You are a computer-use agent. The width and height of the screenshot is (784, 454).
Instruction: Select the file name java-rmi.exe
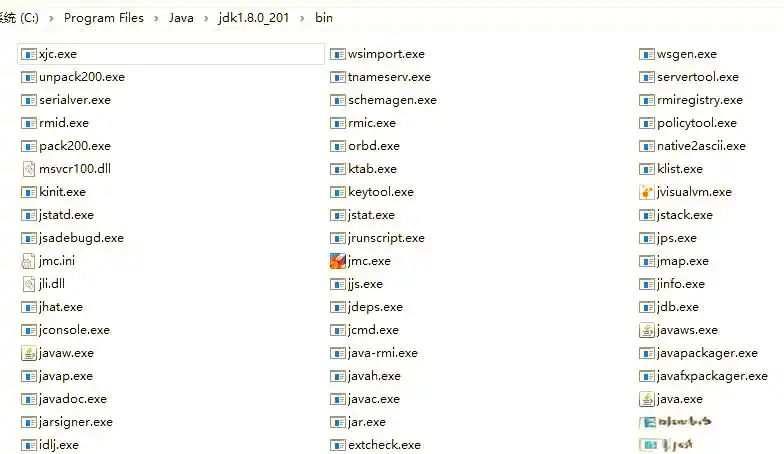coord(382,353)
